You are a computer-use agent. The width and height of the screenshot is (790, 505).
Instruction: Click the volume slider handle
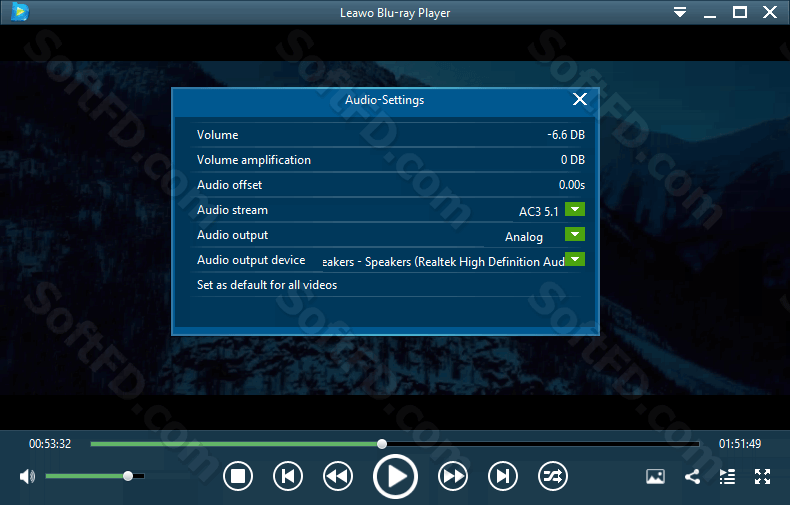(x=128, y=476)
